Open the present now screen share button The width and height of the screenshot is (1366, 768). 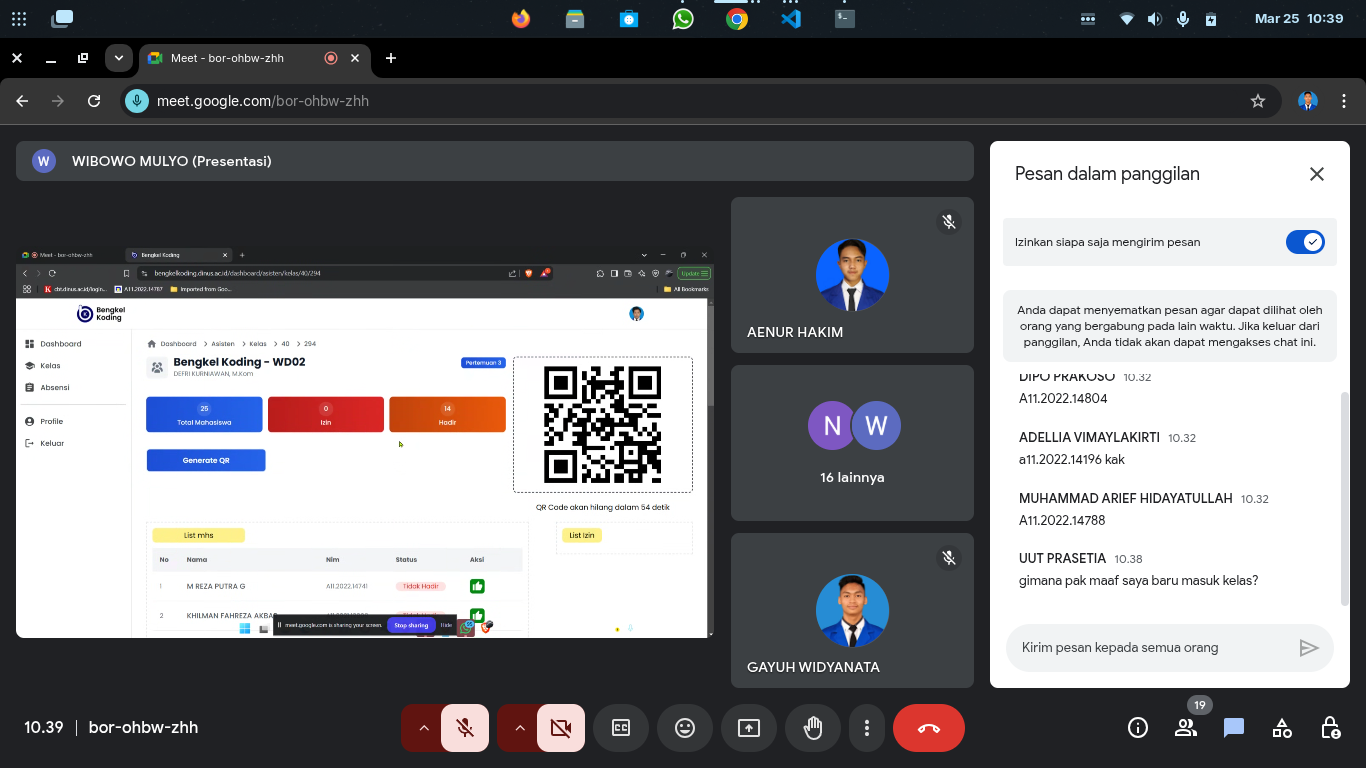click(749, 728)
